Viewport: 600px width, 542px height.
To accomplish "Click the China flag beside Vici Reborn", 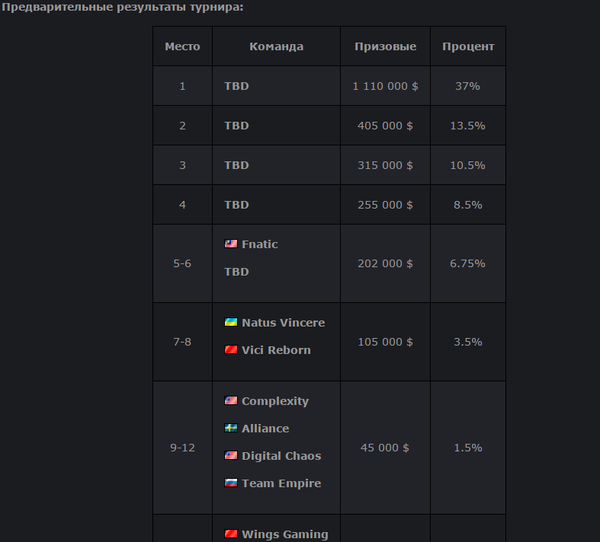I will [231, 350].
